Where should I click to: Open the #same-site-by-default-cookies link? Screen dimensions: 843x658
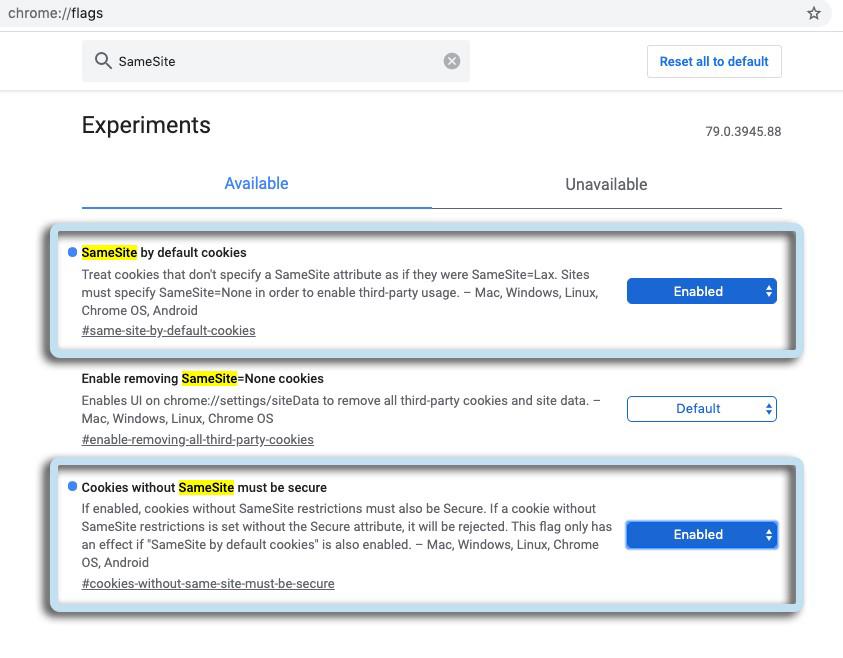tap(168, 331)
